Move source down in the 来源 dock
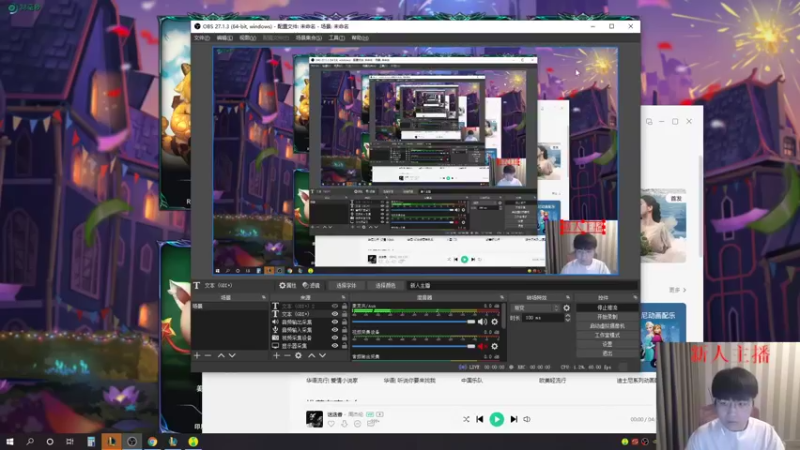This screenshot has width=800, height=450. coord(322,355)
